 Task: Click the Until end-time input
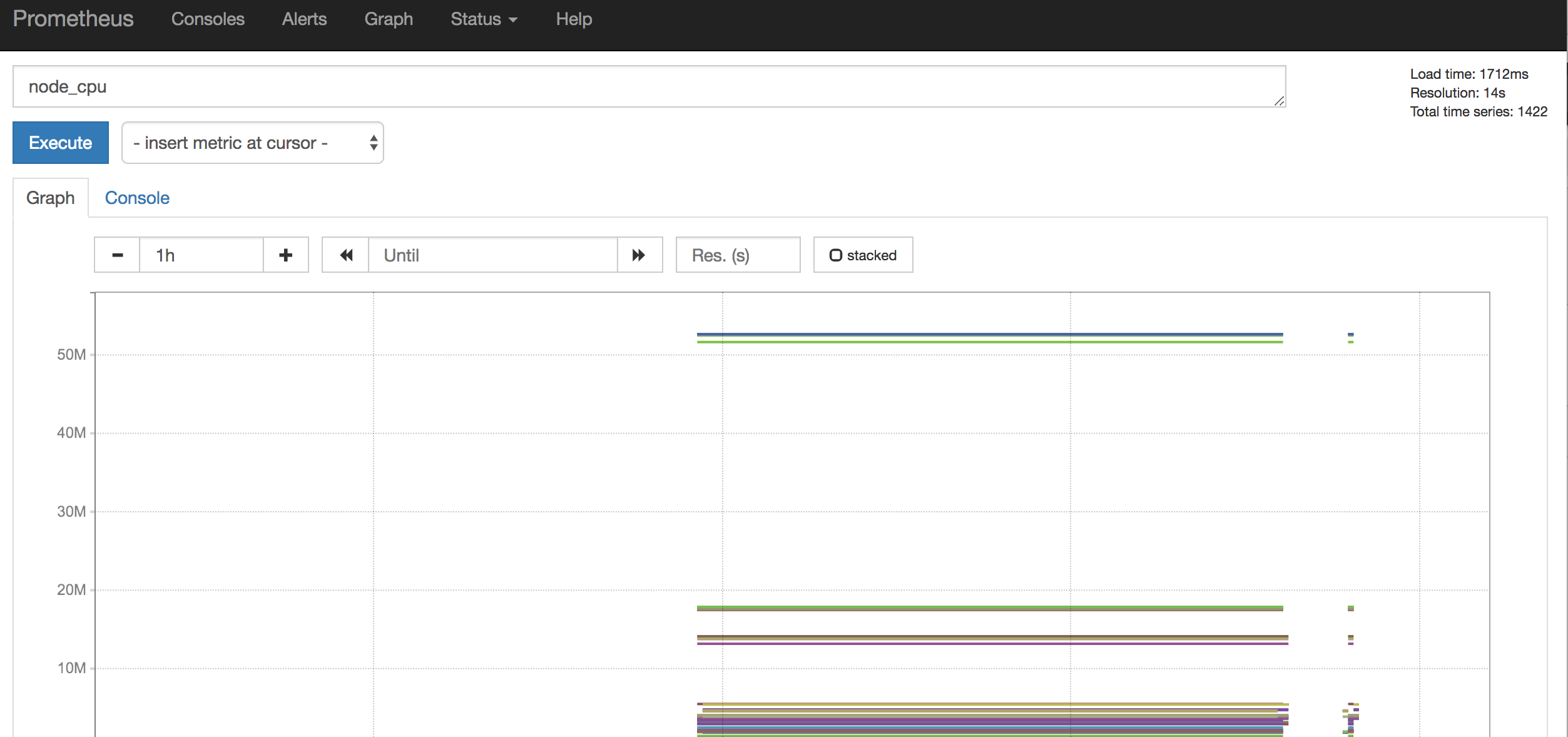(x=492, y=255)
